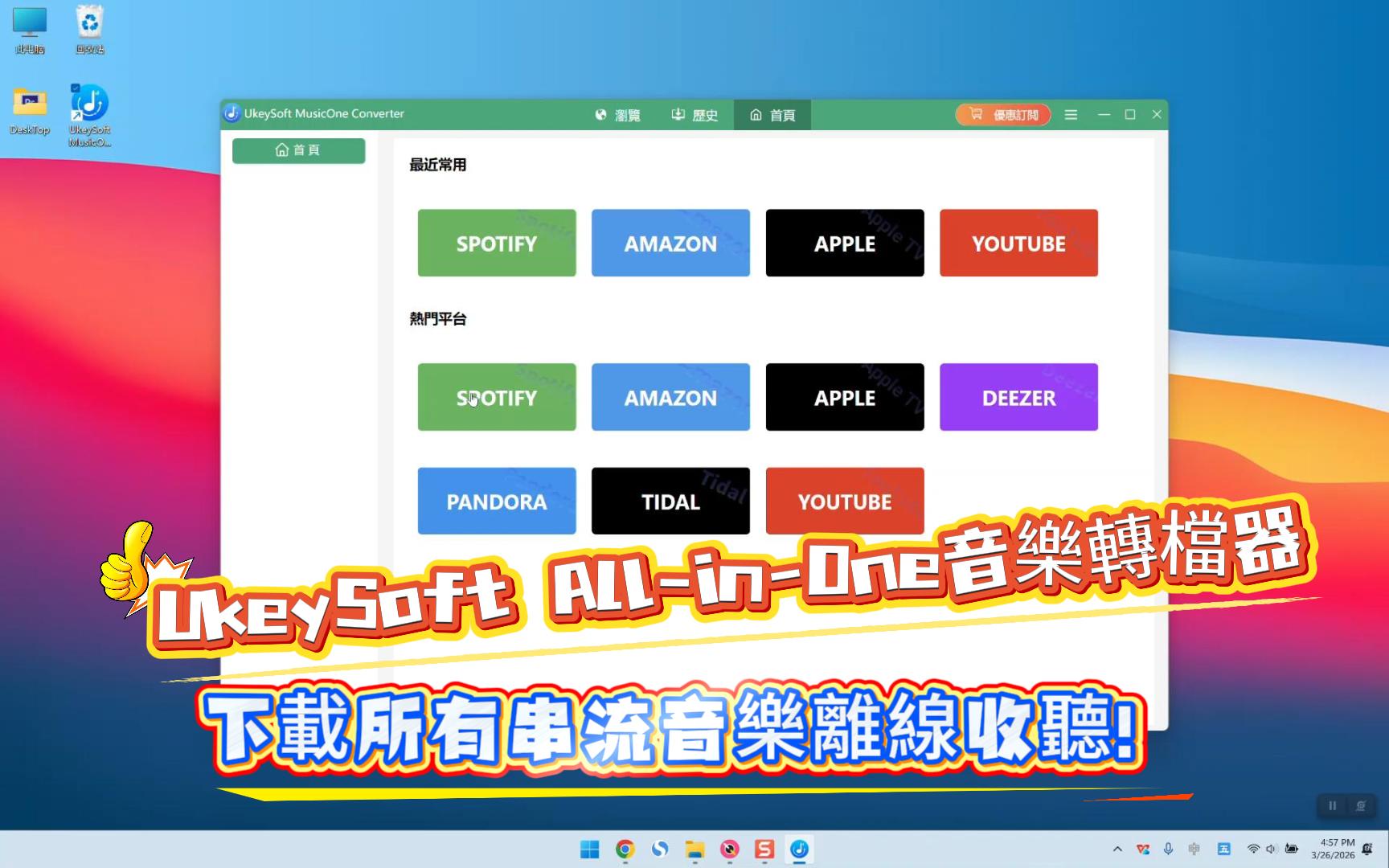Open the orange S taskbar app
This screenshot has height=868, width=1389.
764,850
